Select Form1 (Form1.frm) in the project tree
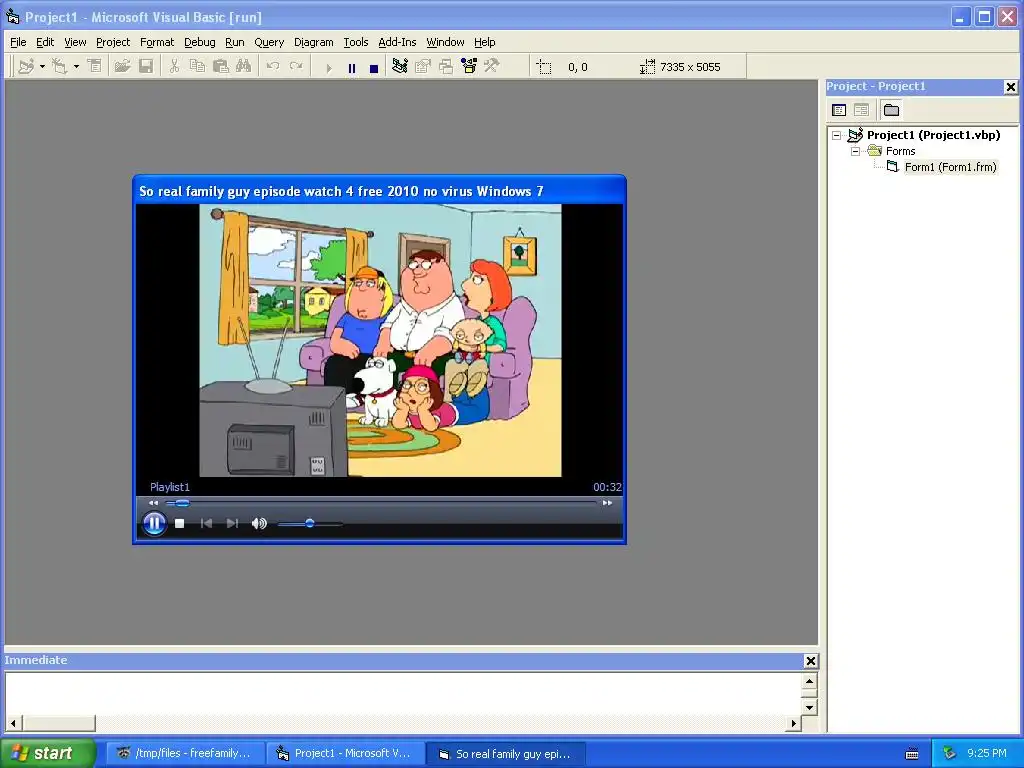This screenshot has width=1024, height=768. [x=950, y=167]
